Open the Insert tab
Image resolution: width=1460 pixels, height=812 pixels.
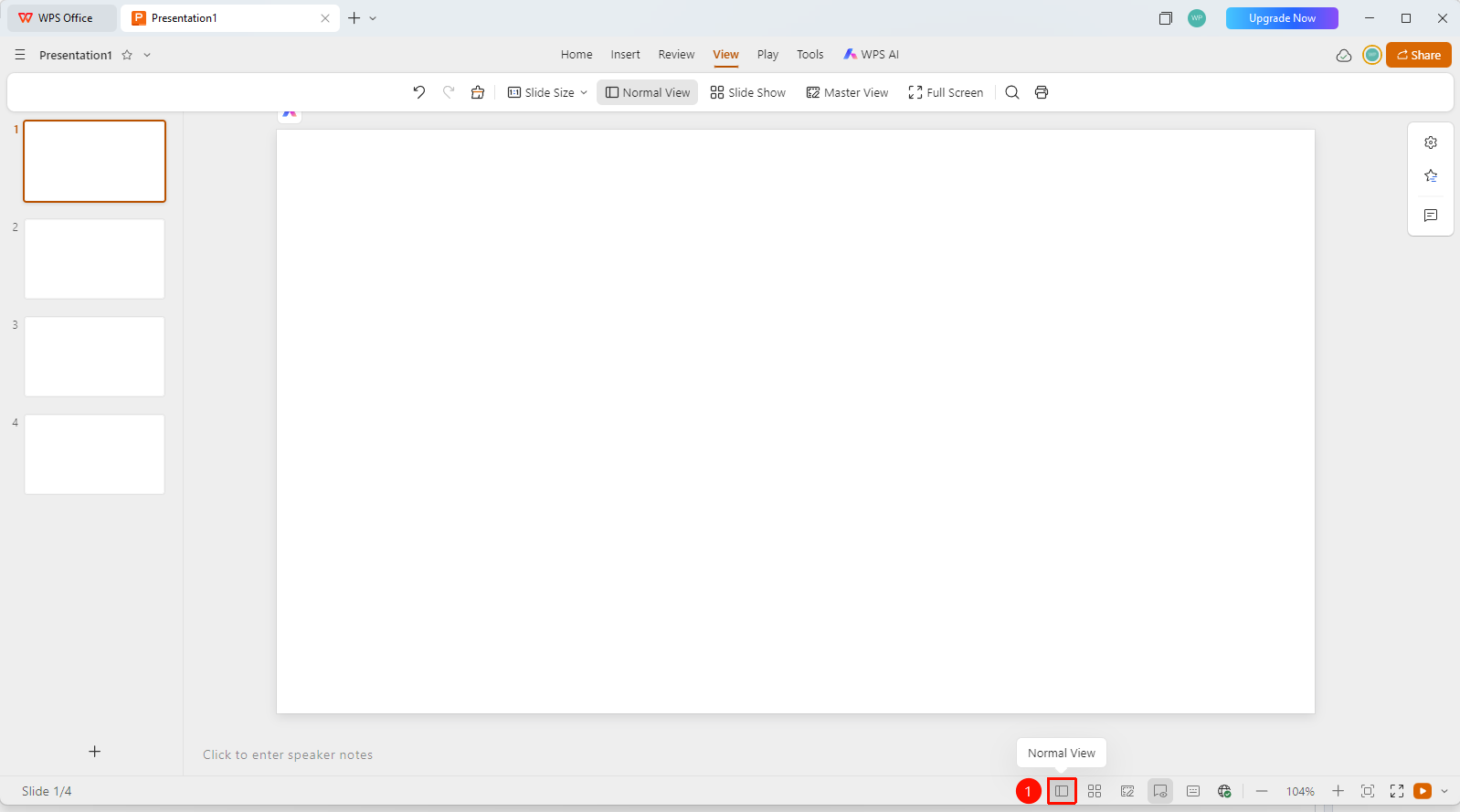click(x=625, y=55)
